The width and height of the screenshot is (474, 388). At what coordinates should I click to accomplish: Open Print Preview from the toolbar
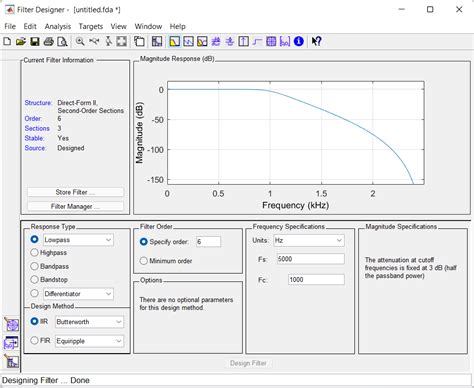[62, 42]
